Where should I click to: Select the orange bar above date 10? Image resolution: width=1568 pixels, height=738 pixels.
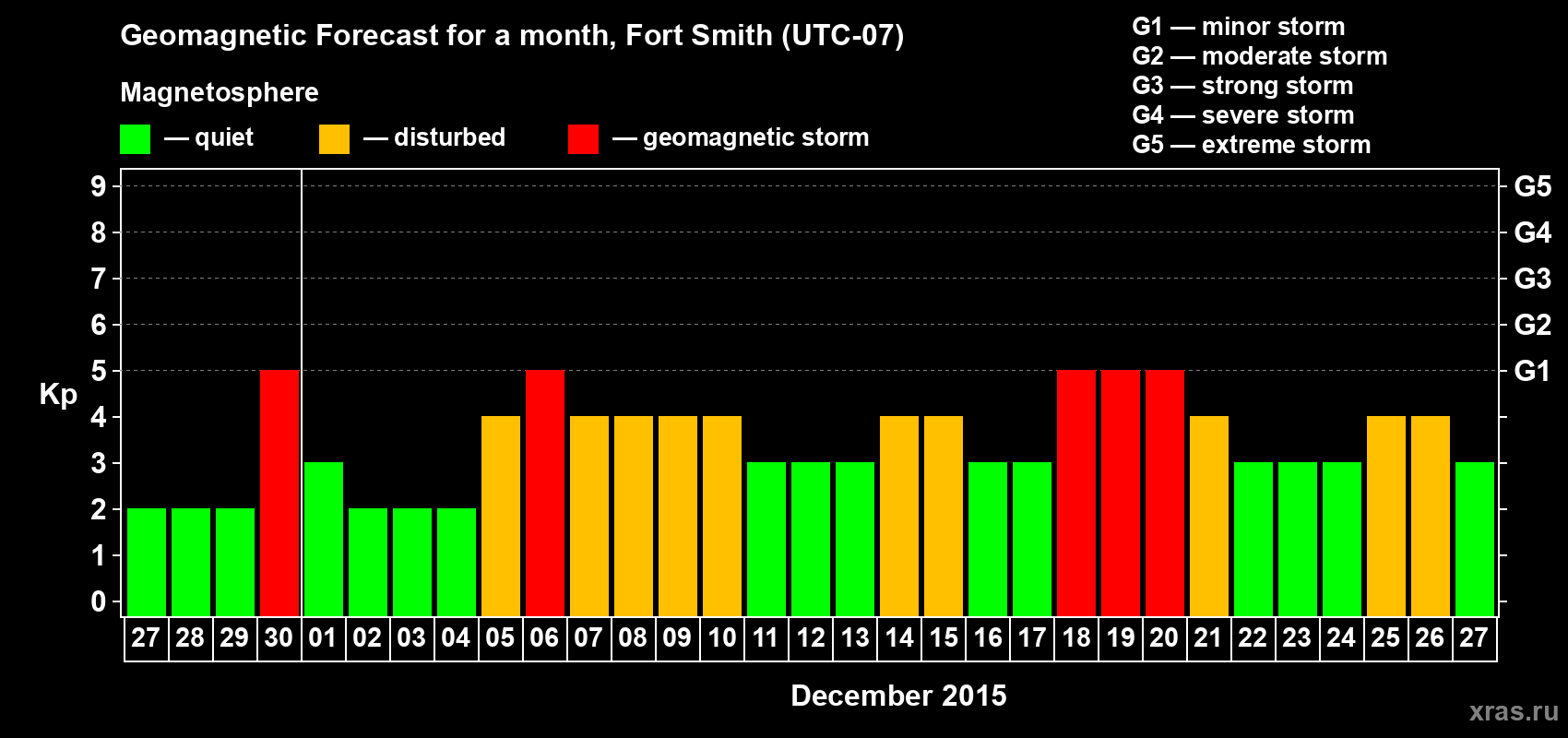point(722,516)
